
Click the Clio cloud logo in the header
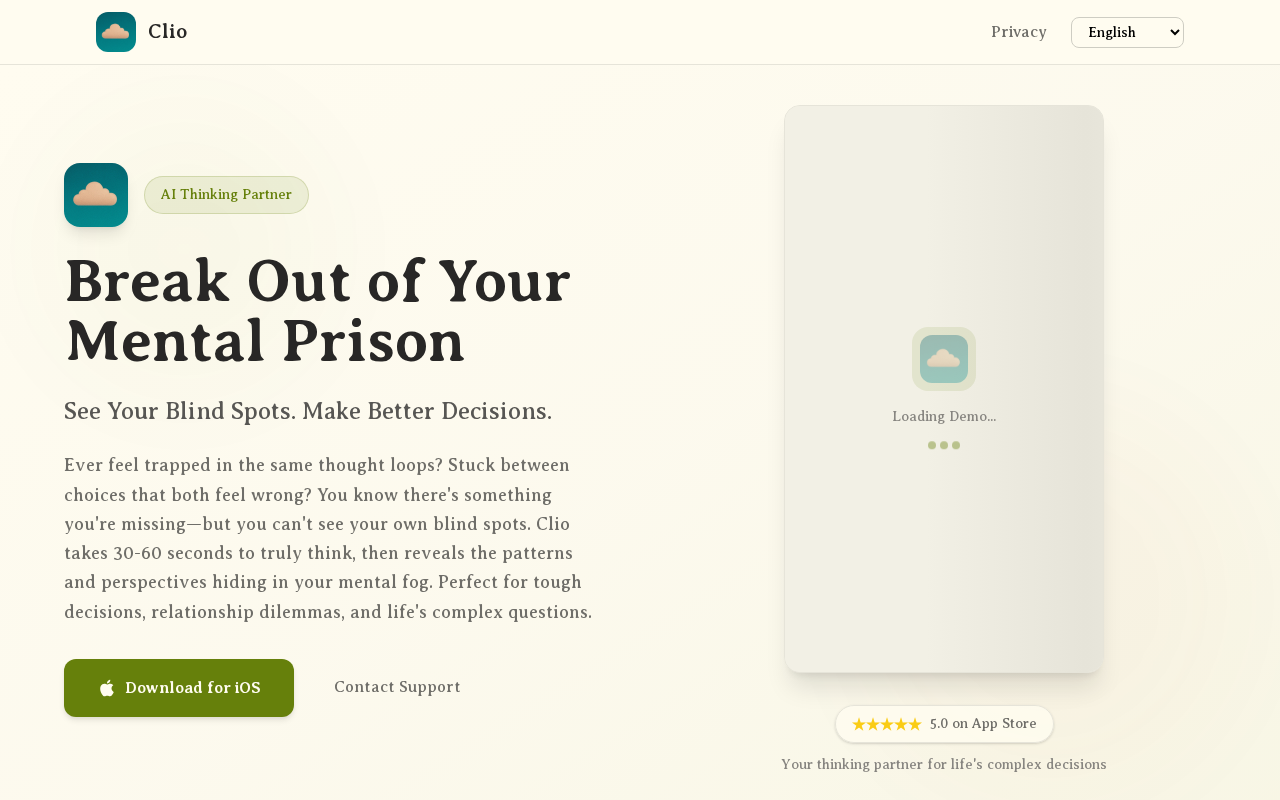tap(116, 32)
